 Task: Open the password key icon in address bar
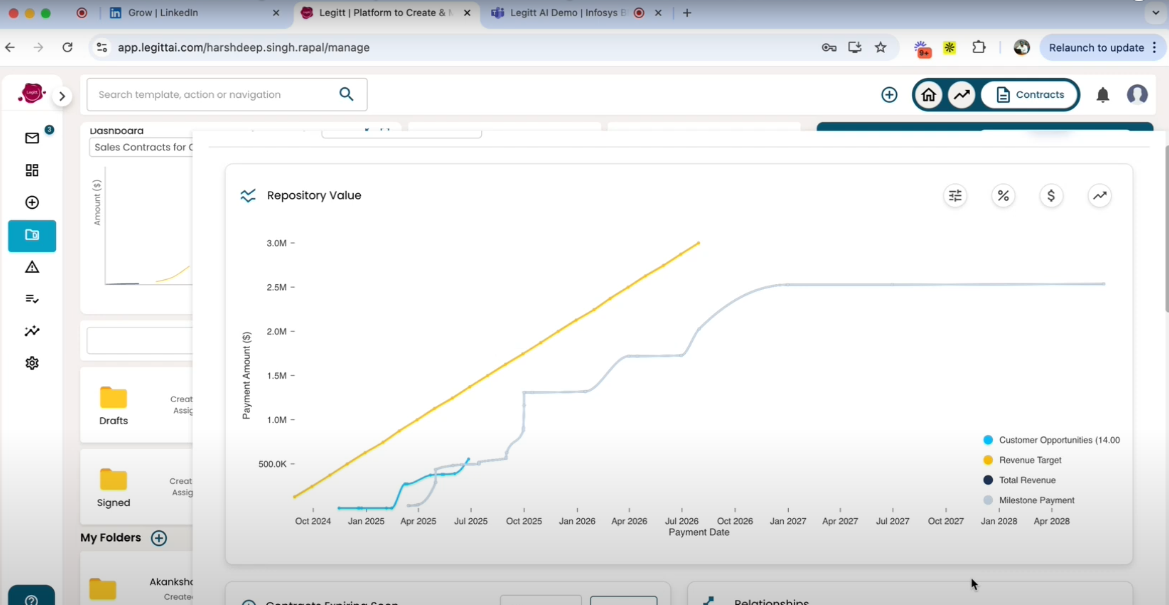tap(829, 47)
